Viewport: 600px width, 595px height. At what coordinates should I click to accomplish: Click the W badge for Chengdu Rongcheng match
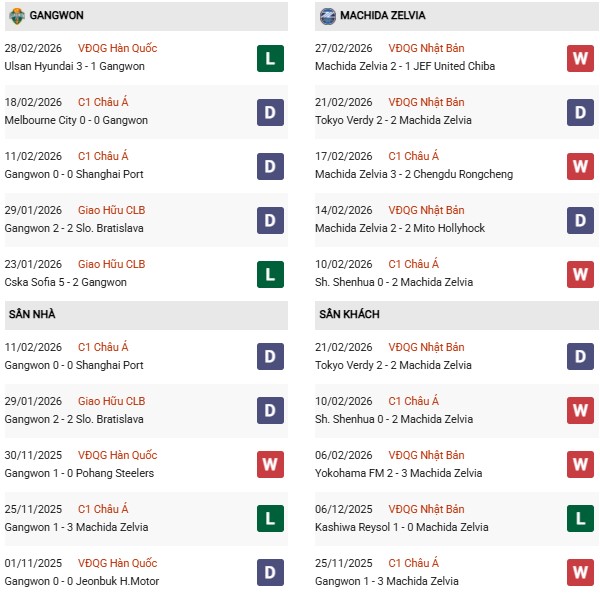(580, 166)
